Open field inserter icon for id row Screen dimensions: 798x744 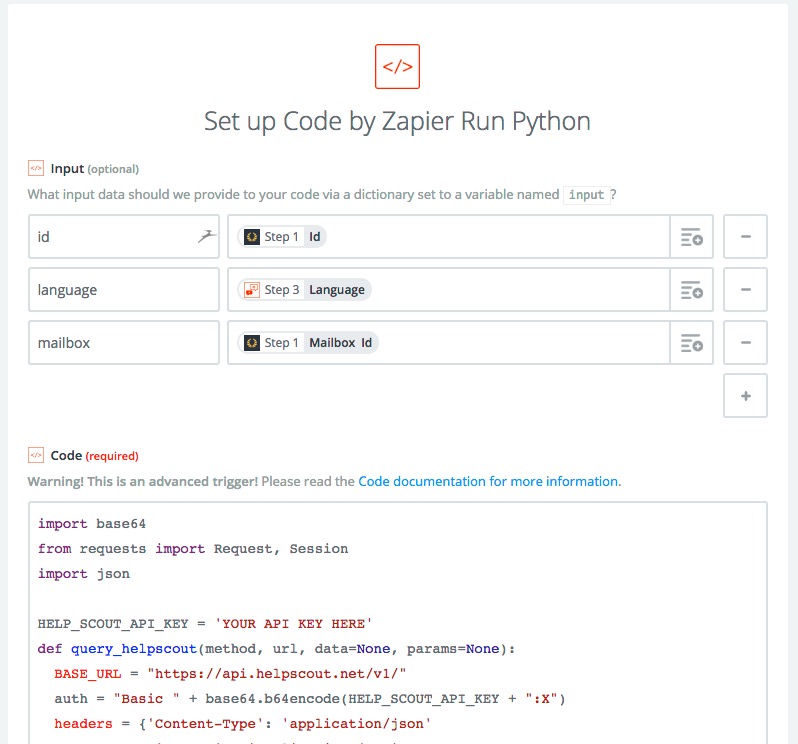pyautogui.click(x=692, y=237)
